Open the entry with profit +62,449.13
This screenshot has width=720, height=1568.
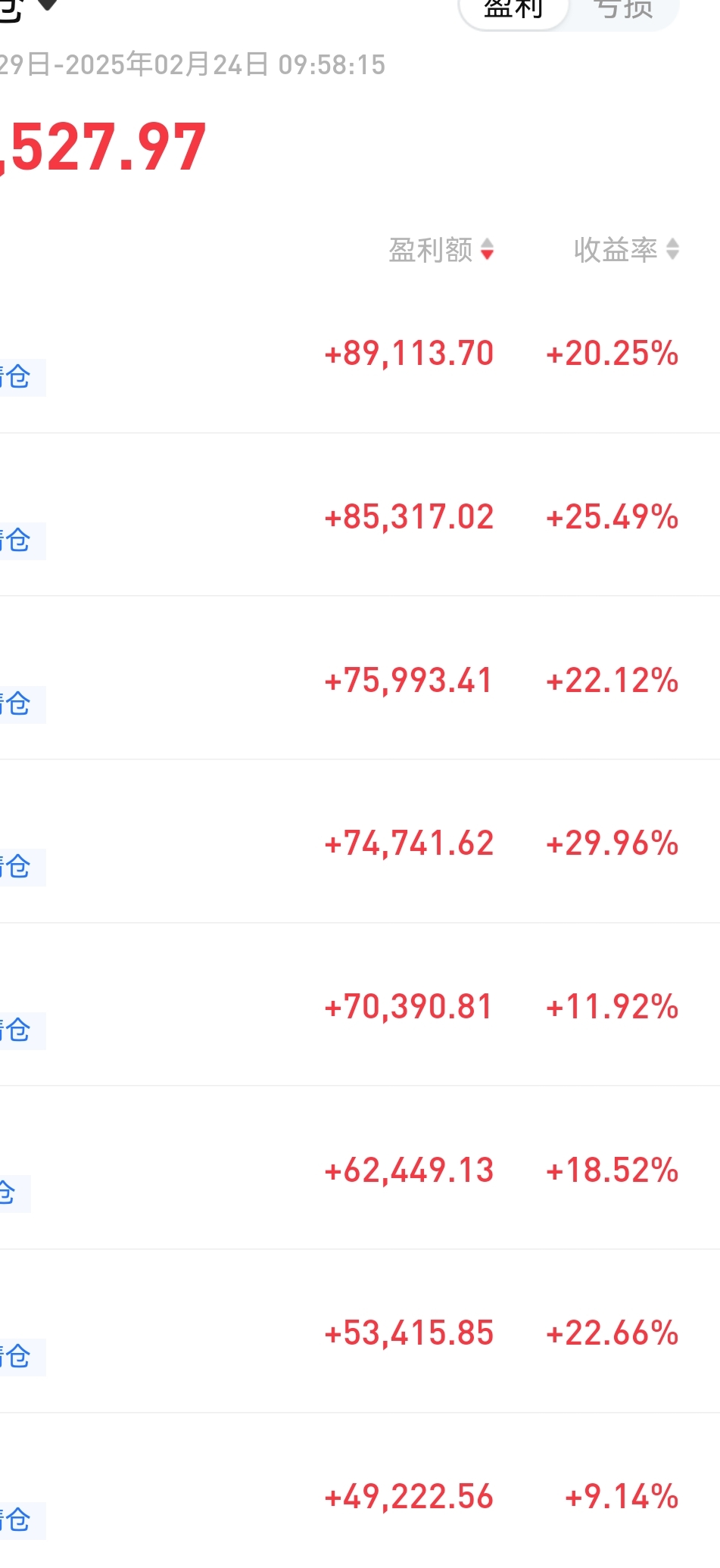409,1171
